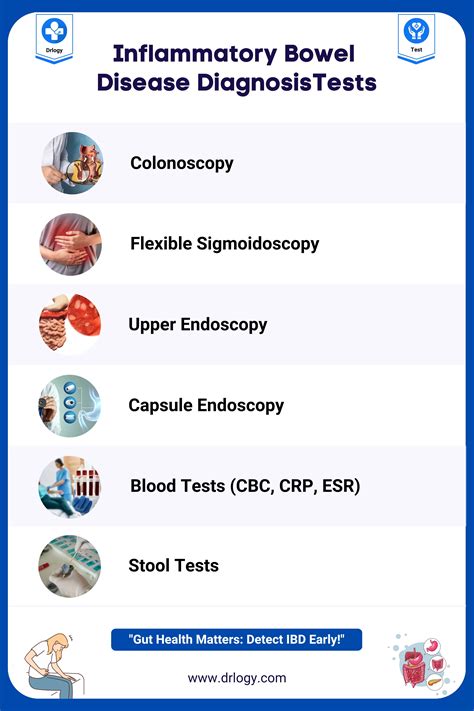This screenshot has height=711, width=474.
Task: Open the Blood Tests vials image
Action: (x=70, y=487)
